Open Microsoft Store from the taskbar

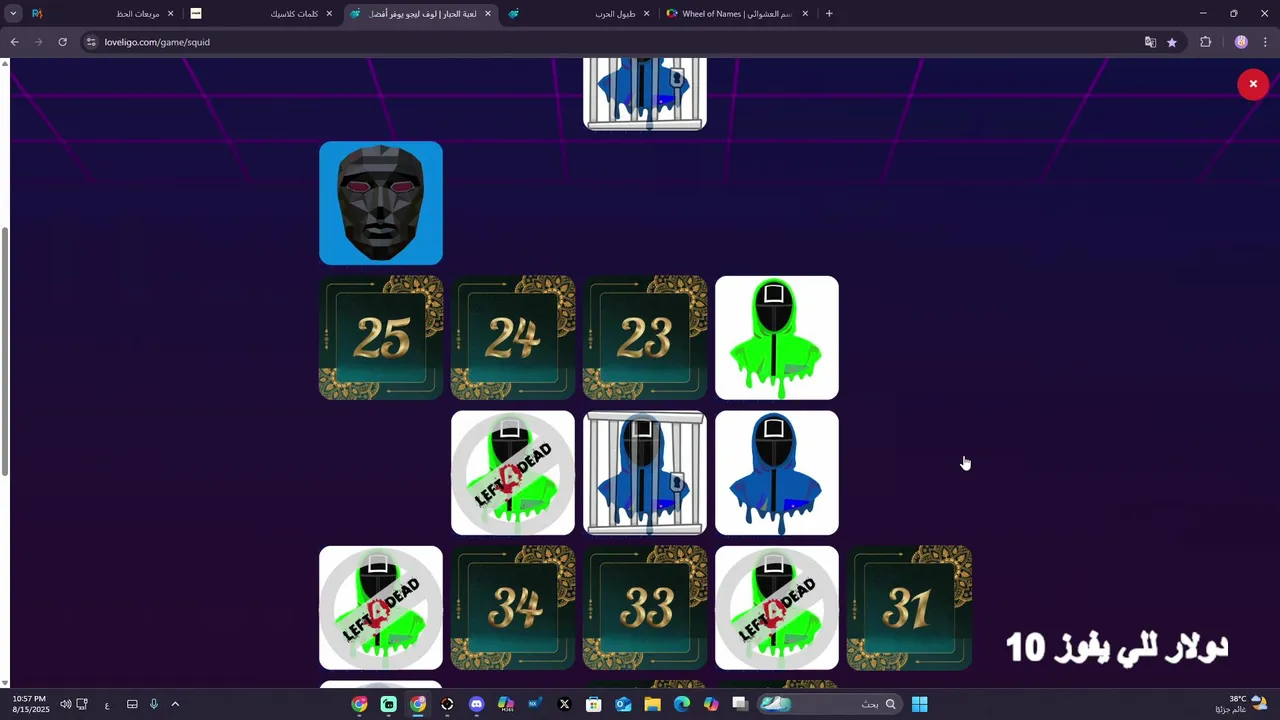[x=593, y=704]
